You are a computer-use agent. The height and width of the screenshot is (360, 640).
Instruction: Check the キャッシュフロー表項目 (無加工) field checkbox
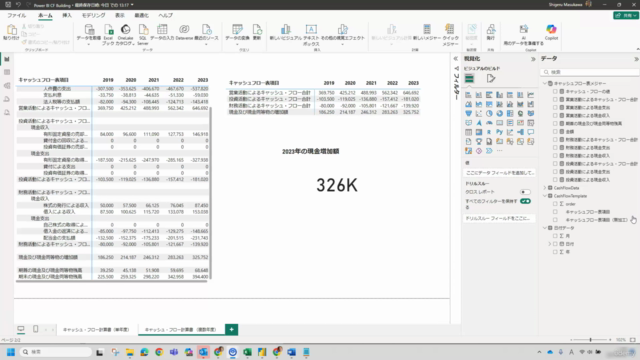(555, 220)
